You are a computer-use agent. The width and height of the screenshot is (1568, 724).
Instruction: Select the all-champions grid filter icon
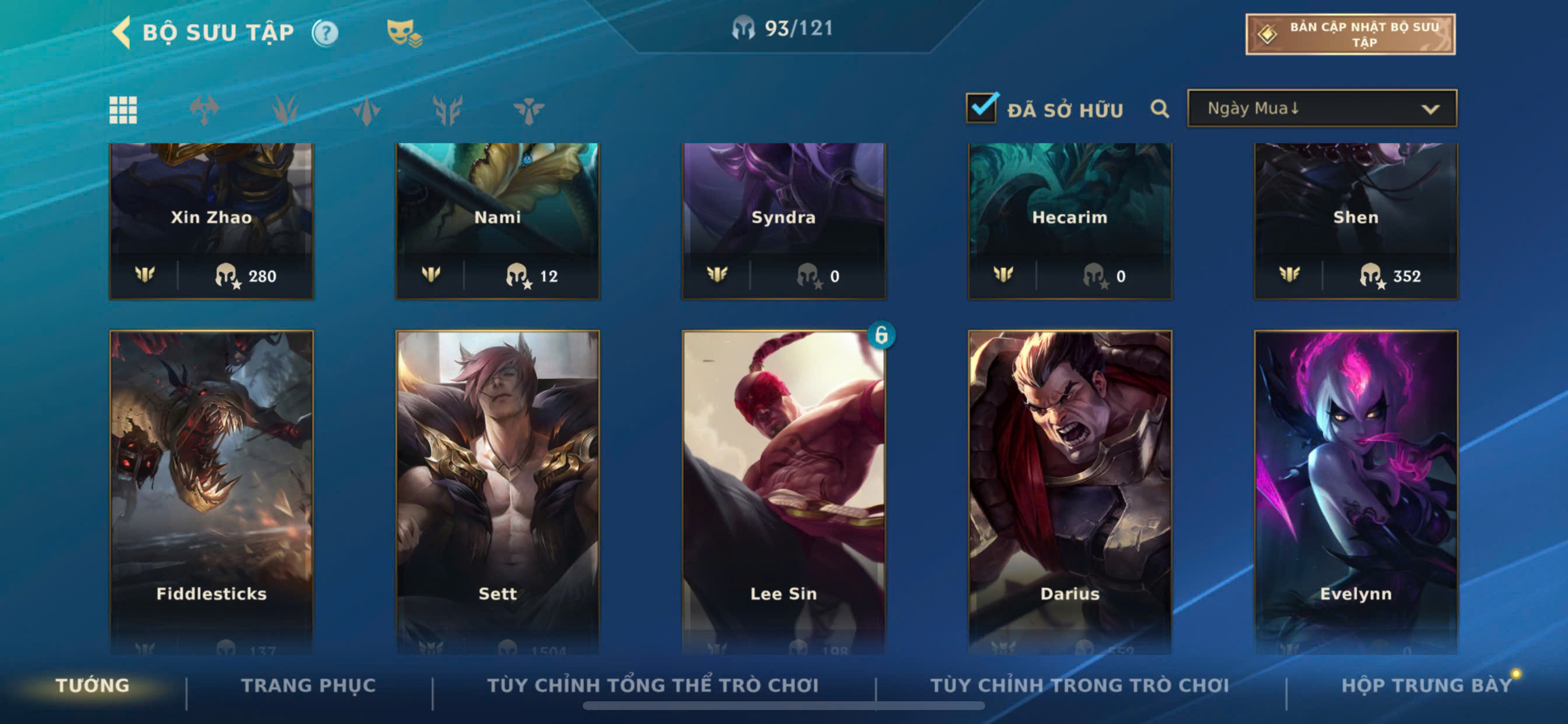tap(123, 110)
